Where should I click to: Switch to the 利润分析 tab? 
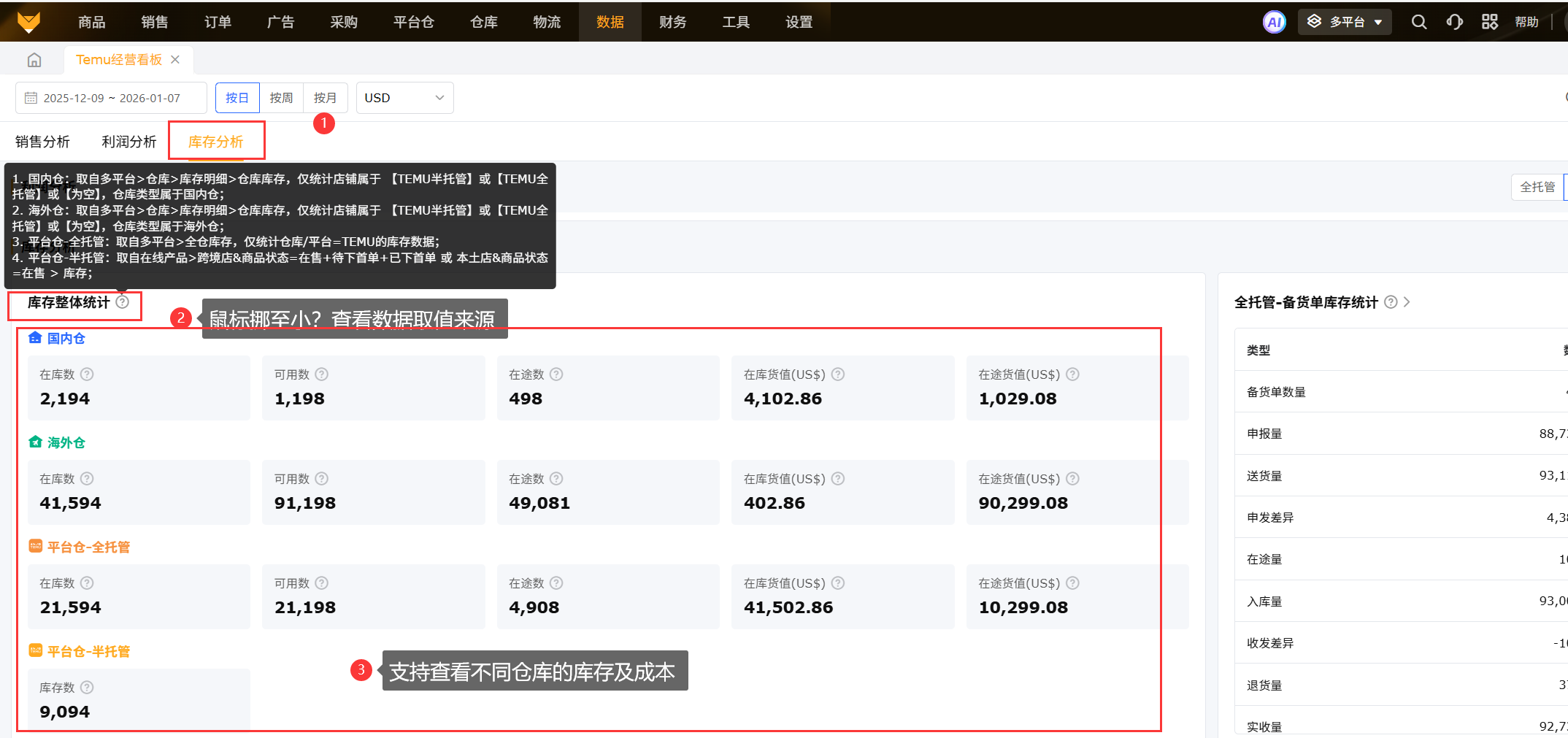pos(129,142)
